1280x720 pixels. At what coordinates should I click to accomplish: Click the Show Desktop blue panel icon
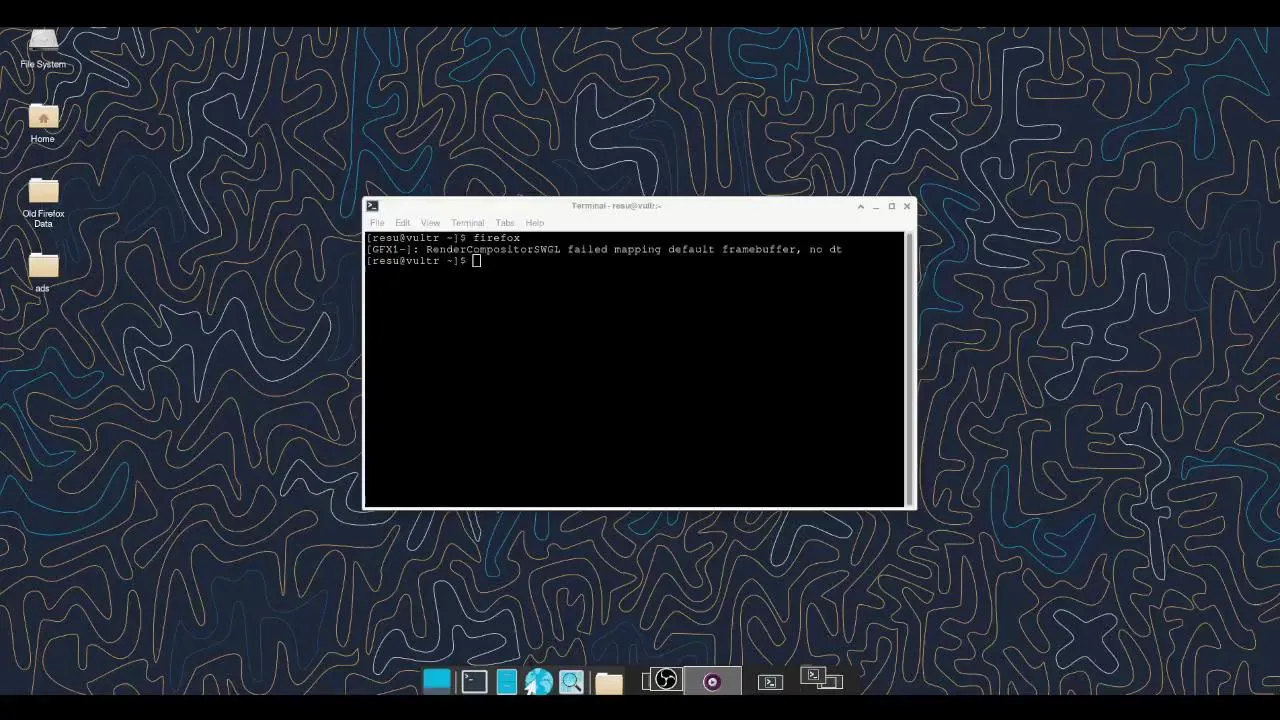437,681
